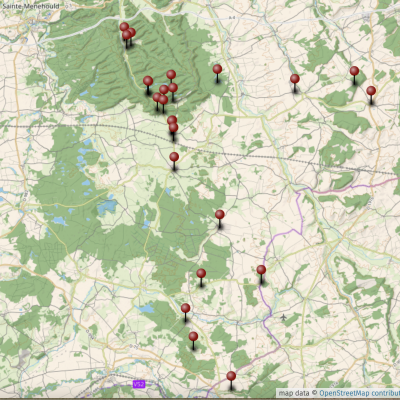Click the isolated pin in the map center
This screenshot has width=400, height=400.
pyautogui.click(x=220, y=214)
